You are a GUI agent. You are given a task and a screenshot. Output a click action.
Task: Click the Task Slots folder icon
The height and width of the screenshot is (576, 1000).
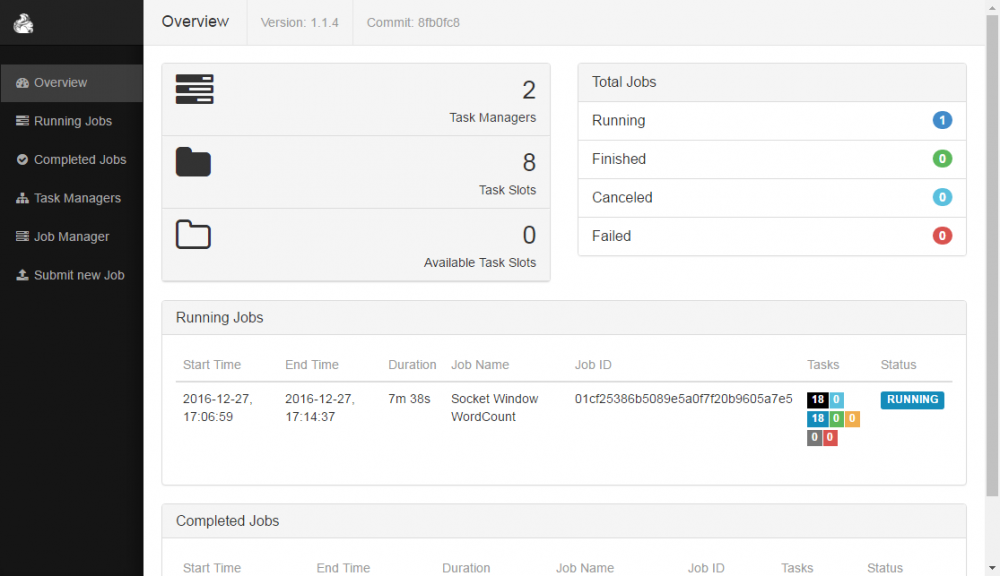193,162
